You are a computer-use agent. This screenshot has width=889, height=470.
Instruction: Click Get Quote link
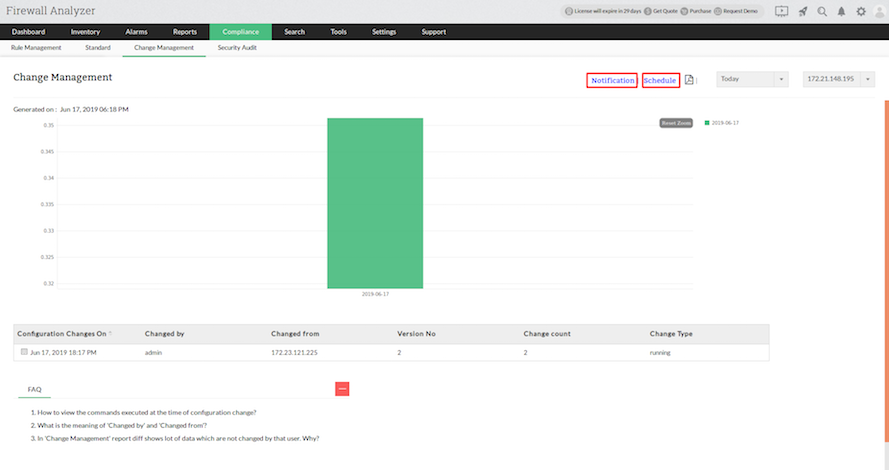coord(661,11)
